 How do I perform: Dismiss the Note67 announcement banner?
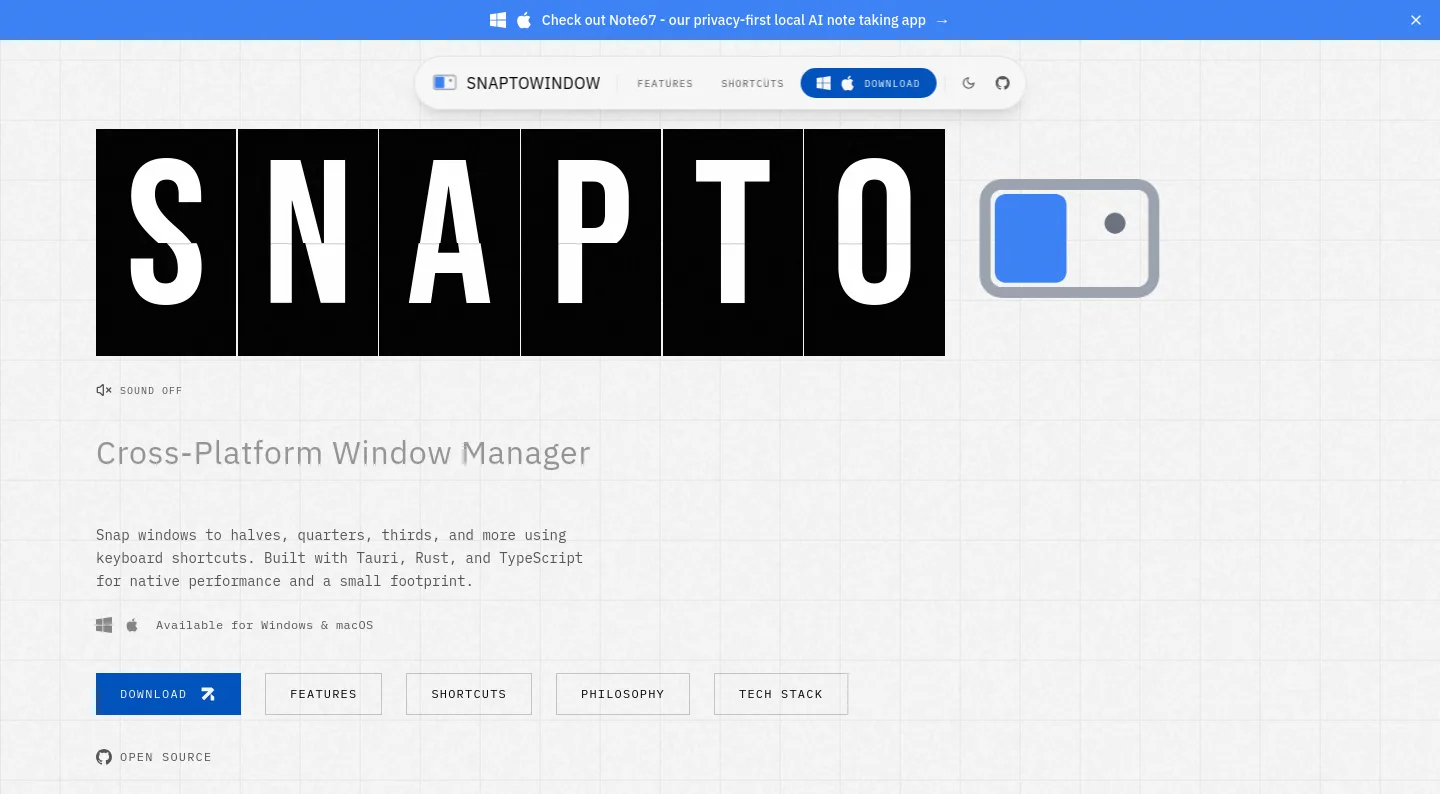coord(1416,20)
